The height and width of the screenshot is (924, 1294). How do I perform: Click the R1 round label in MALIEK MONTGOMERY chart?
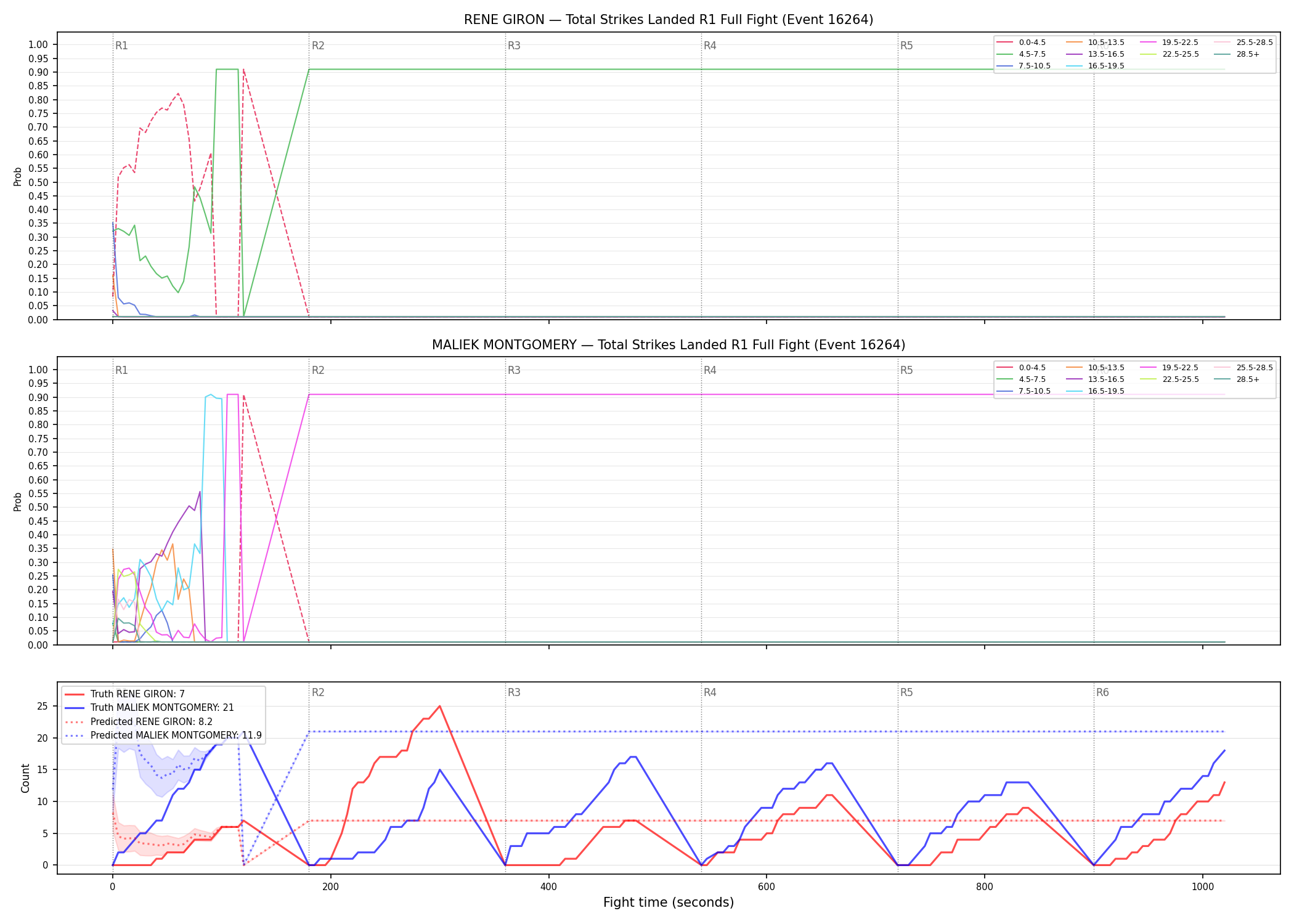click(x=121, y=370)
